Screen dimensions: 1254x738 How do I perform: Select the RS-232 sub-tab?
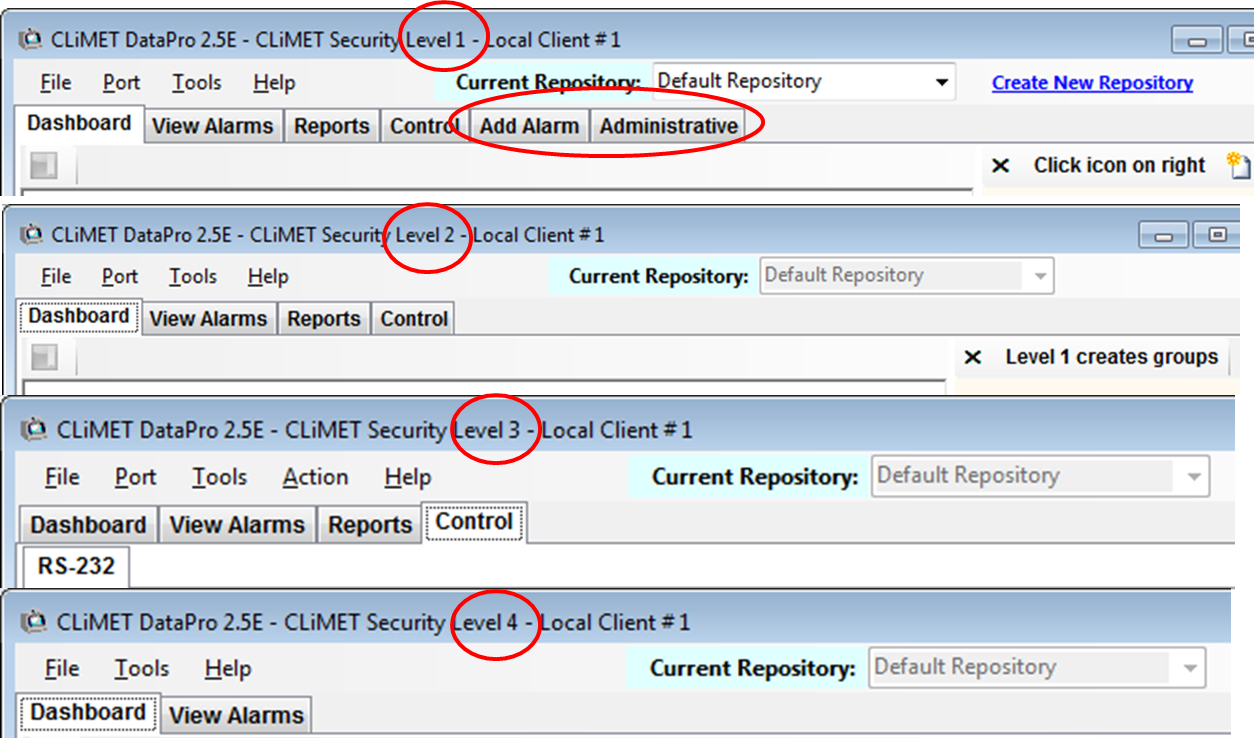[x=76, y=567]
